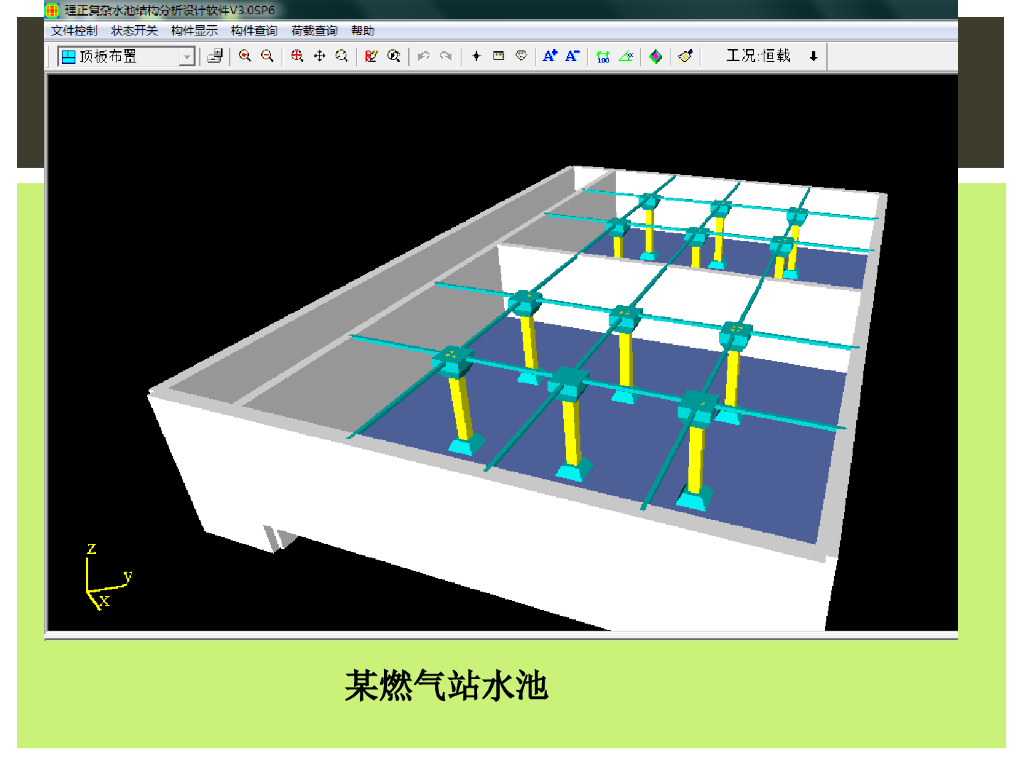The image size is (1024, 768).
Task: Decrease text size with A- icon
Action: (572, 56)
